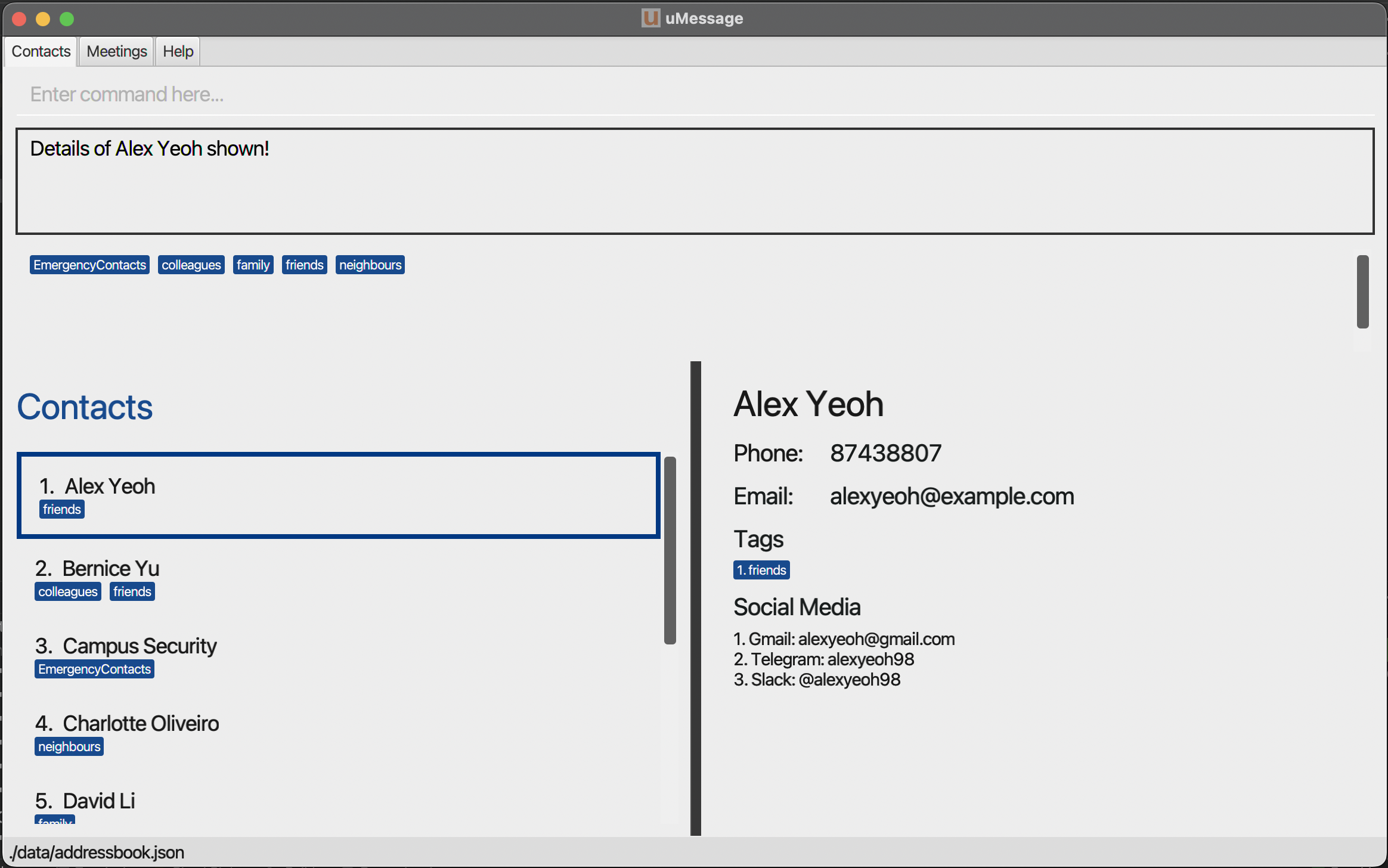Click the EmergencyContacts tag in tag bar
The width and height of the screenshot is (1388, 868).
click(x=89, y=265)
